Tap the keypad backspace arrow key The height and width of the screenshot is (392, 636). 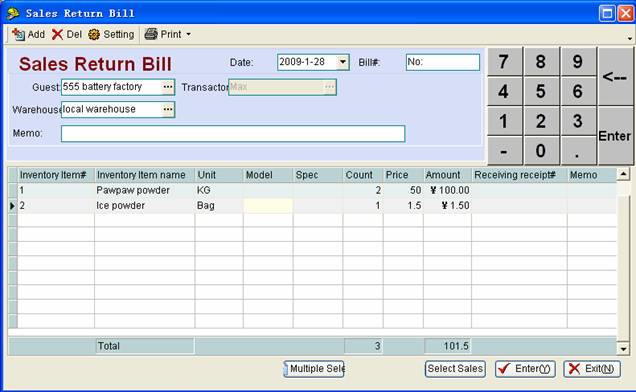[x=615, y=76]
